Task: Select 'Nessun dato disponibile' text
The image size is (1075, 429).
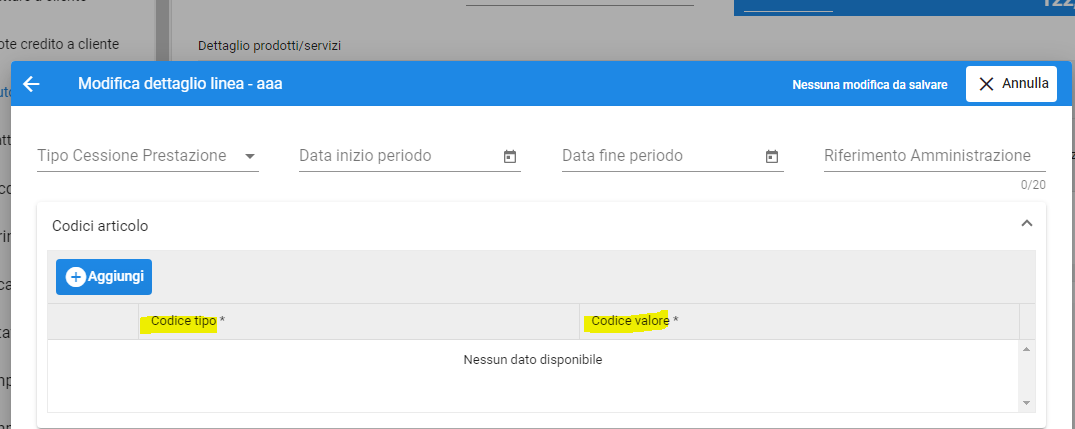Action: tap(533, 359)
